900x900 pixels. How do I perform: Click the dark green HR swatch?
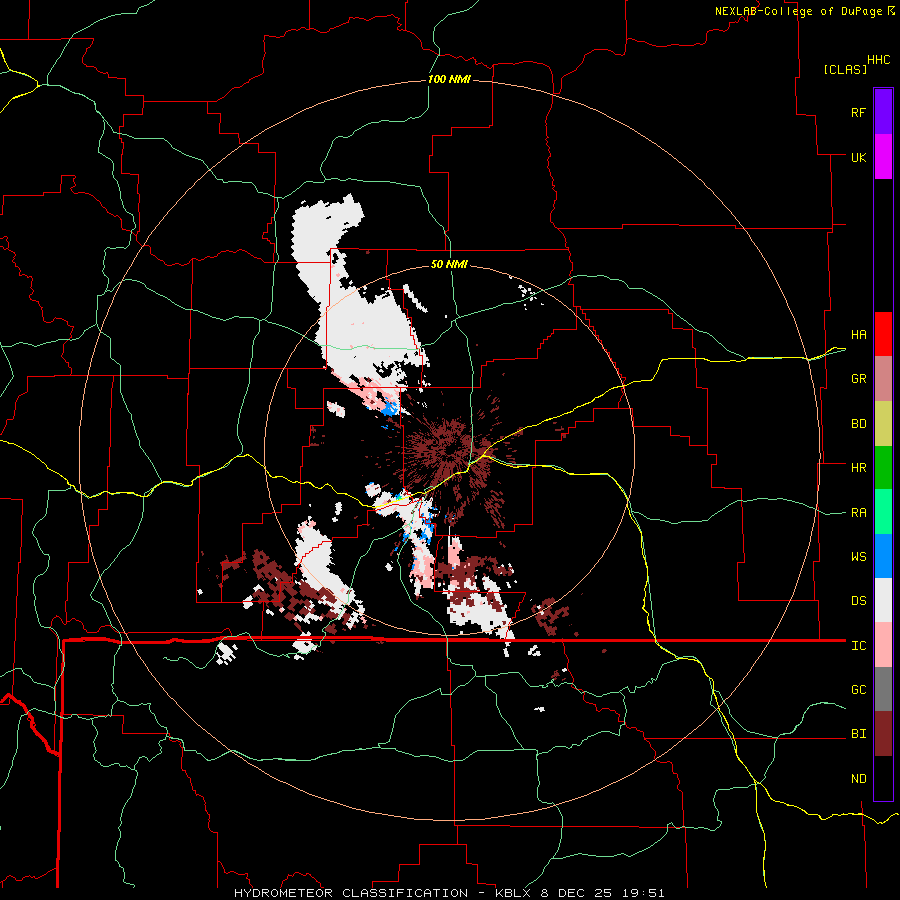883,467
